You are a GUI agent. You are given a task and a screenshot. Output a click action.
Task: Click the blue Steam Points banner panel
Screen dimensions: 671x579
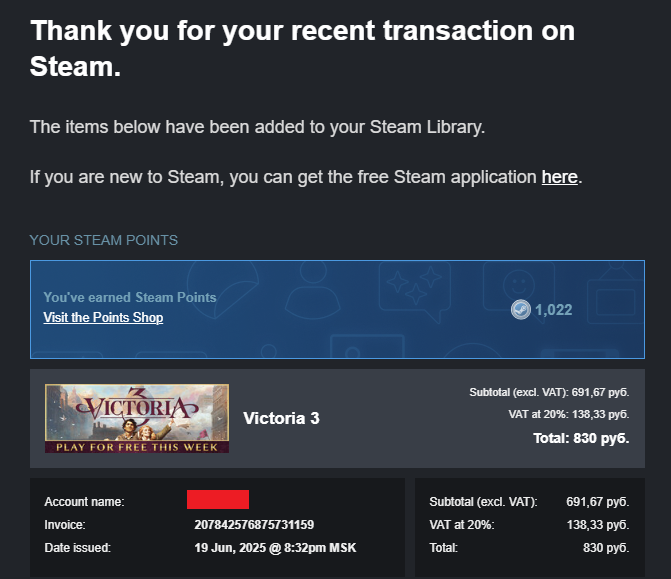337,309
